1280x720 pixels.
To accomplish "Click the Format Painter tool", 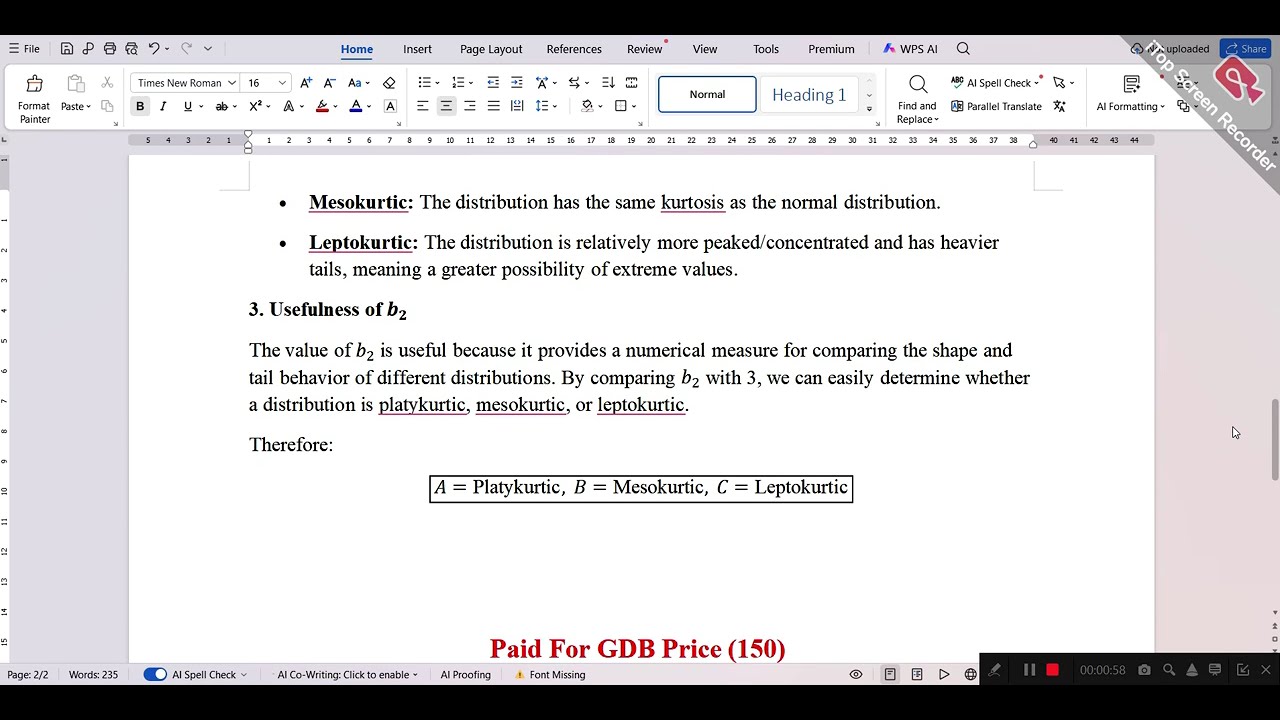I will (34, 99).
